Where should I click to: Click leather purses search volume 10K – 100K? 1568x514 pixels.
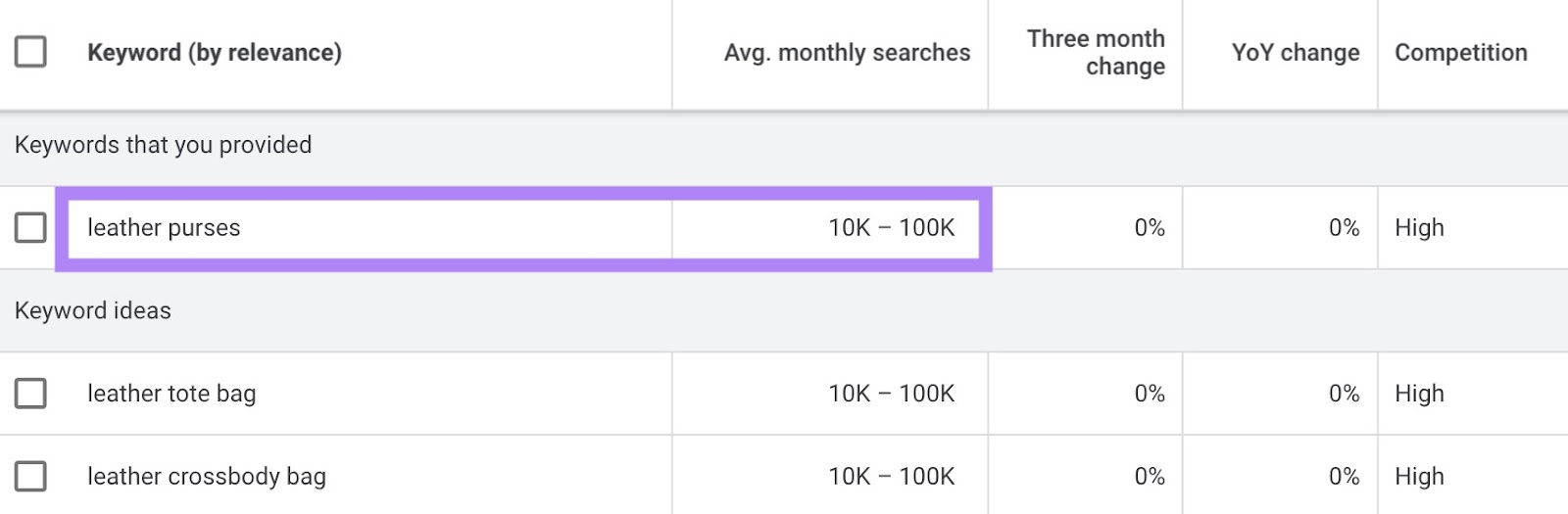pyautogui.click(x=891, y=228)
